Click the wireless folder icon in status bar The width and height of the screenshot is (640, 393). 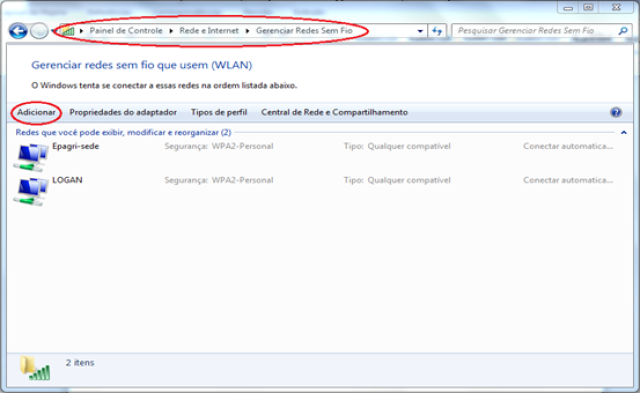(36, 368)
